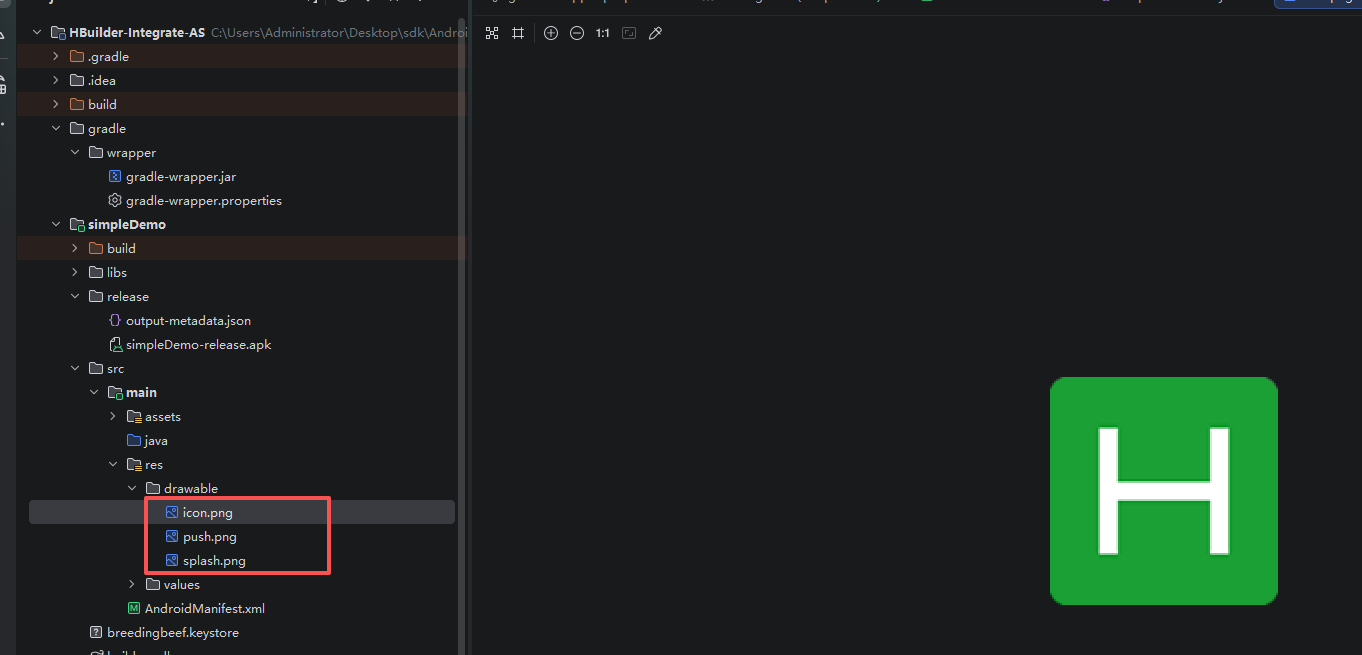Click the breedingbeef.keystore unknown-file icon

[96, 633]
